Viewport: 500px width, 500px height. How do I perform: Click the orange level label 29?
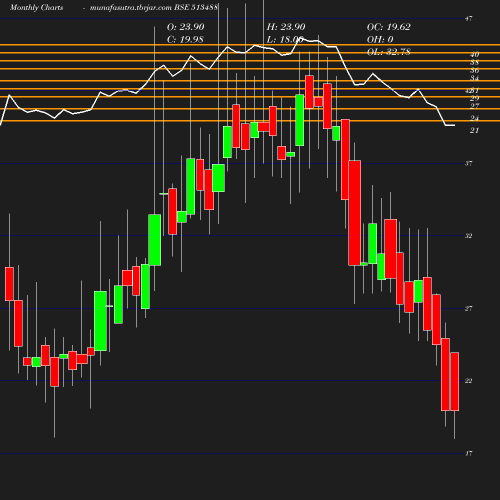475,98
